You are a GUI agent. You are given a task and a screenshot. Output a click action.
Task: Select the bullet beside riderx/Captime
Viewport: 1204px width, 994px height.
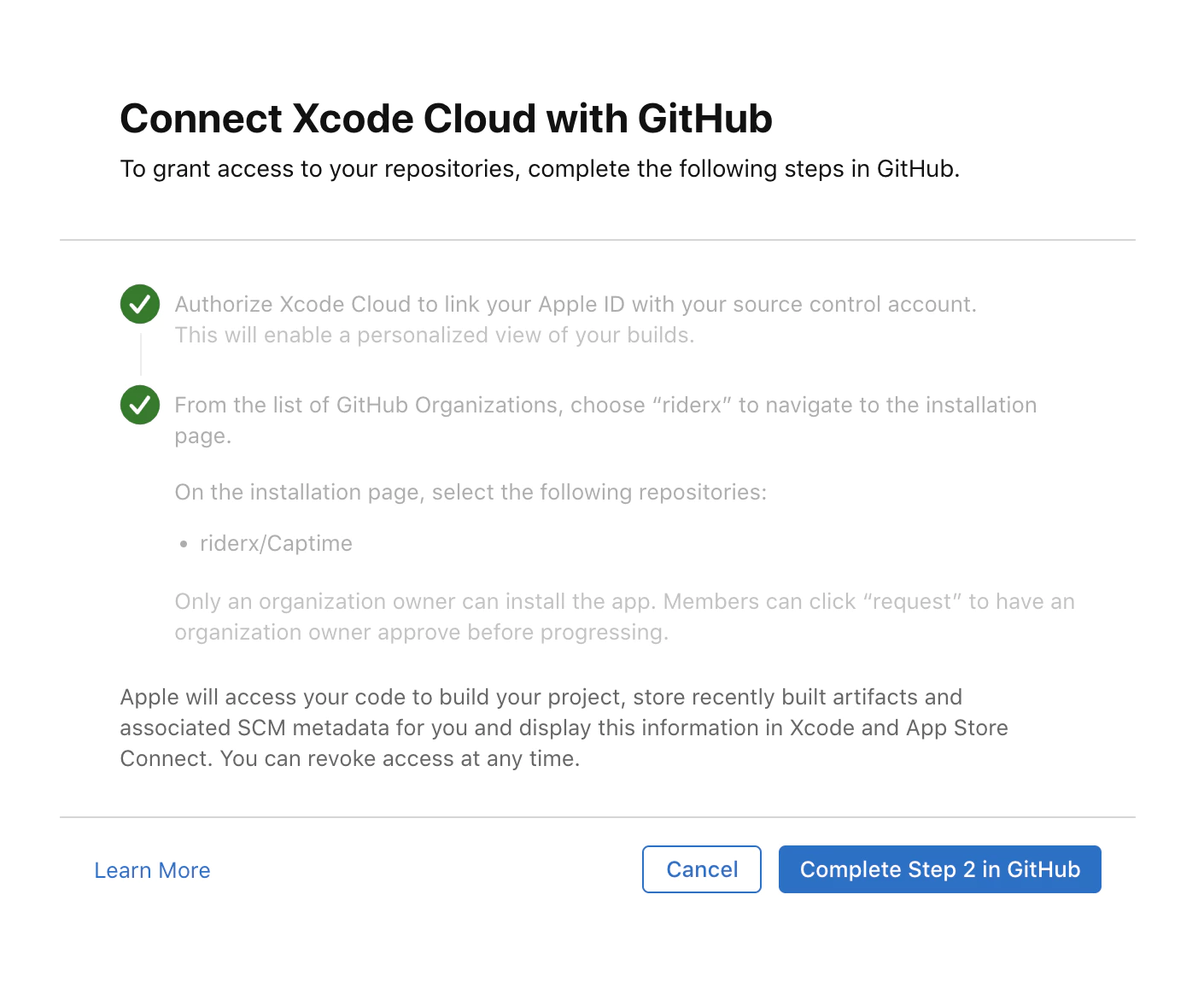(183, 543)
